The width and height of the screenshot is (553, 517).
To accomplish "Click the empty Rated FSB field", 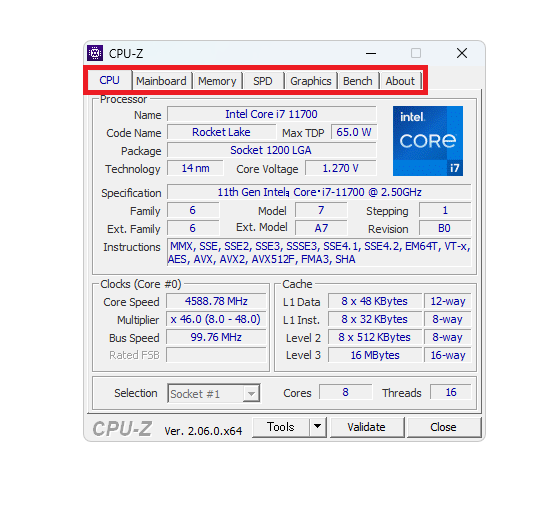I will pos(216,355).
